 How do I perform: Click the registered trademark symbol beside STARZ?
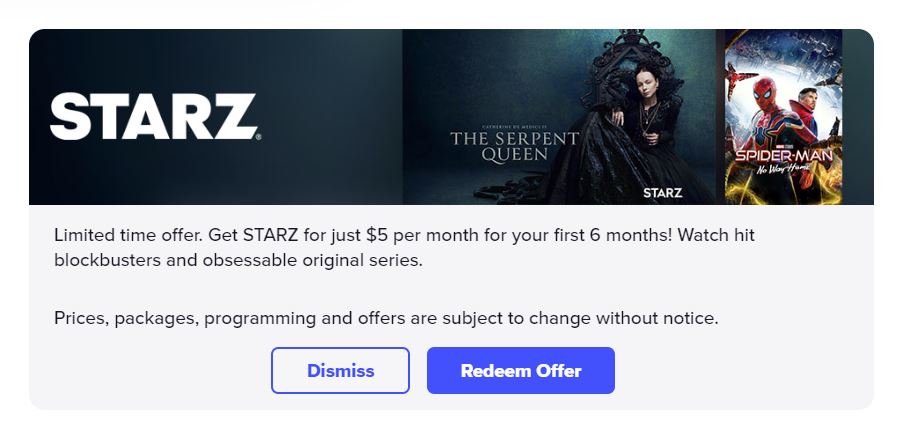click(x=258, y=137)
